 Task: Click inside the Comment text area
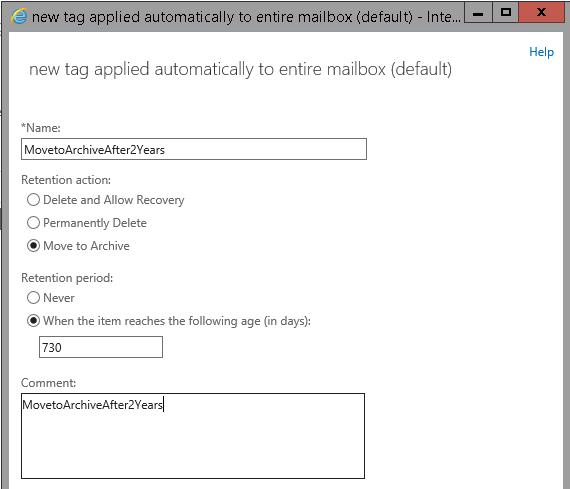193,436
